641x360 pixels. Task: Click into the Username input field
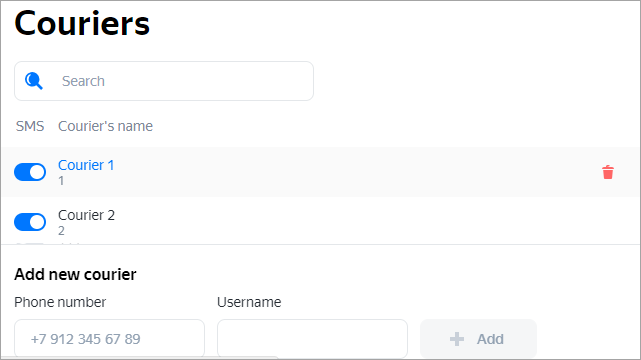coord(312,339)
